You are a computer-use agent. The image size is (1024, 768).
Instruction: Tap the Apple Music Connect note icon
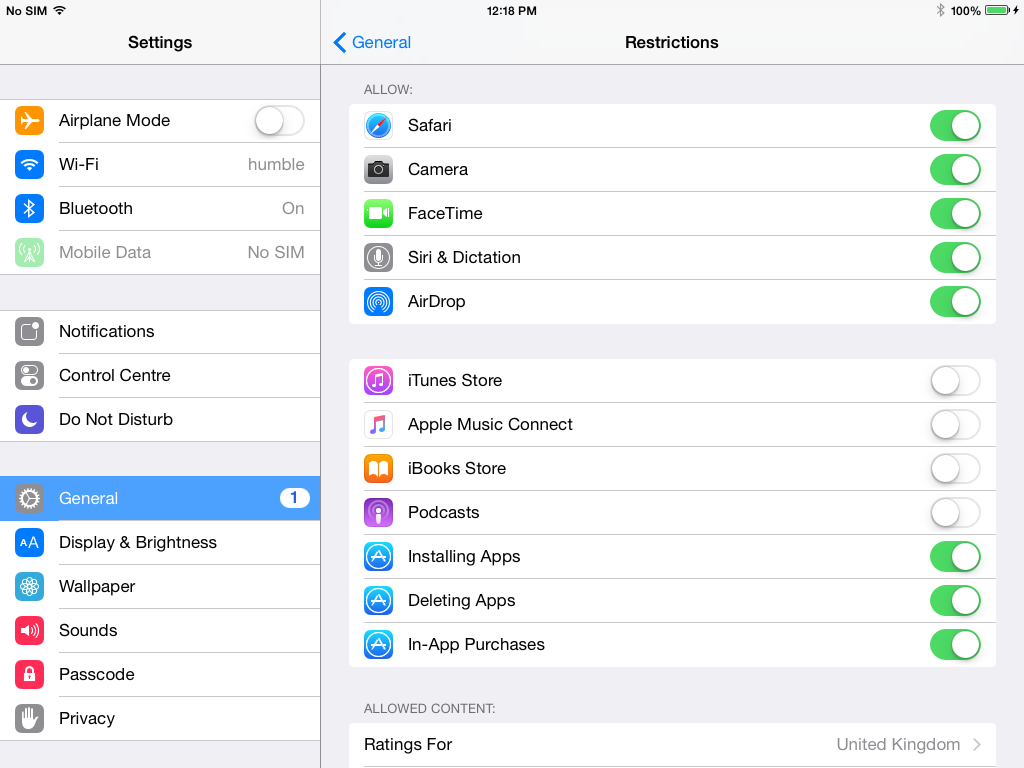pos(378,424)
